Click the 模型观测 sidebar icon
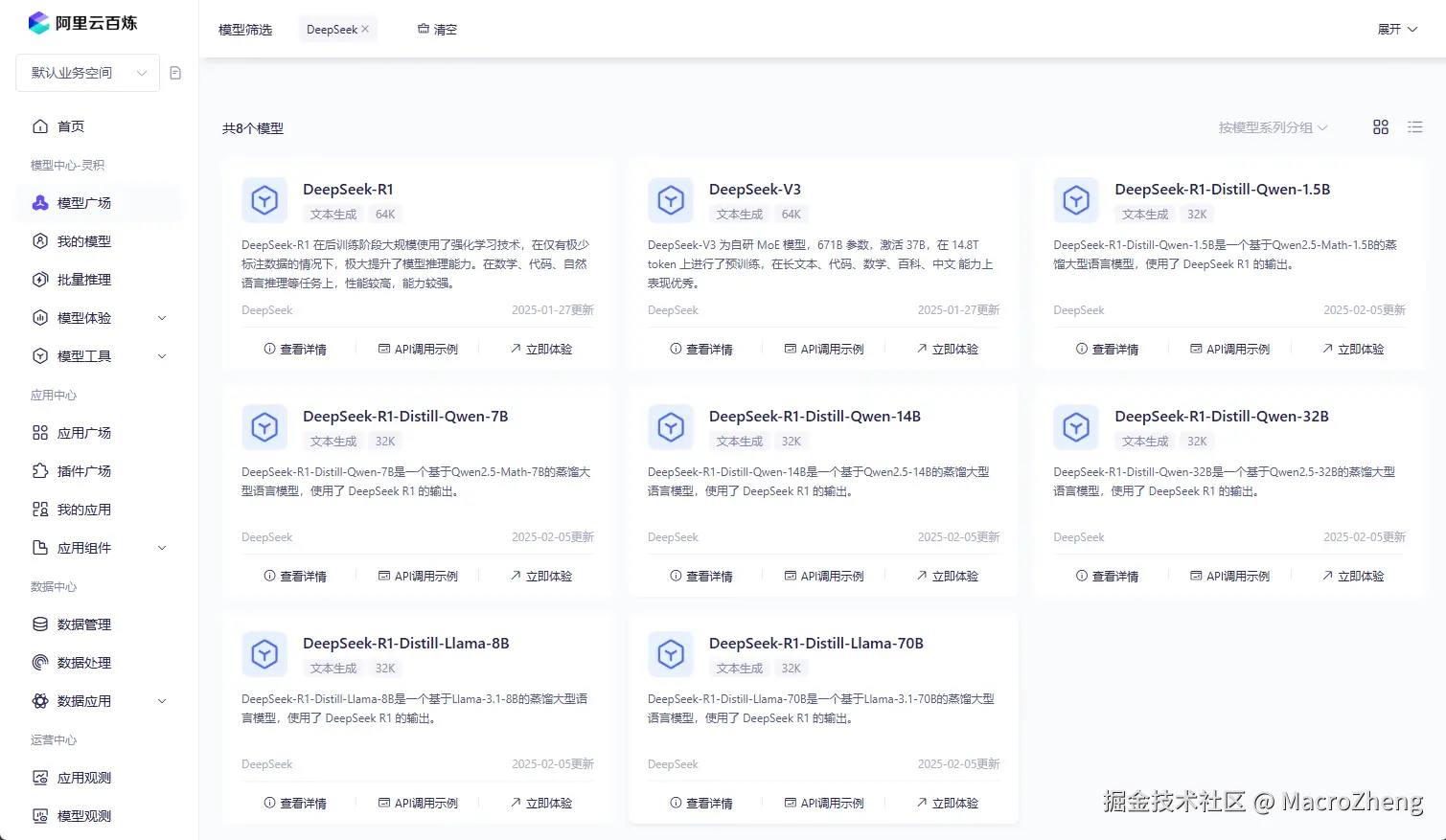 (x=40, y=816)
